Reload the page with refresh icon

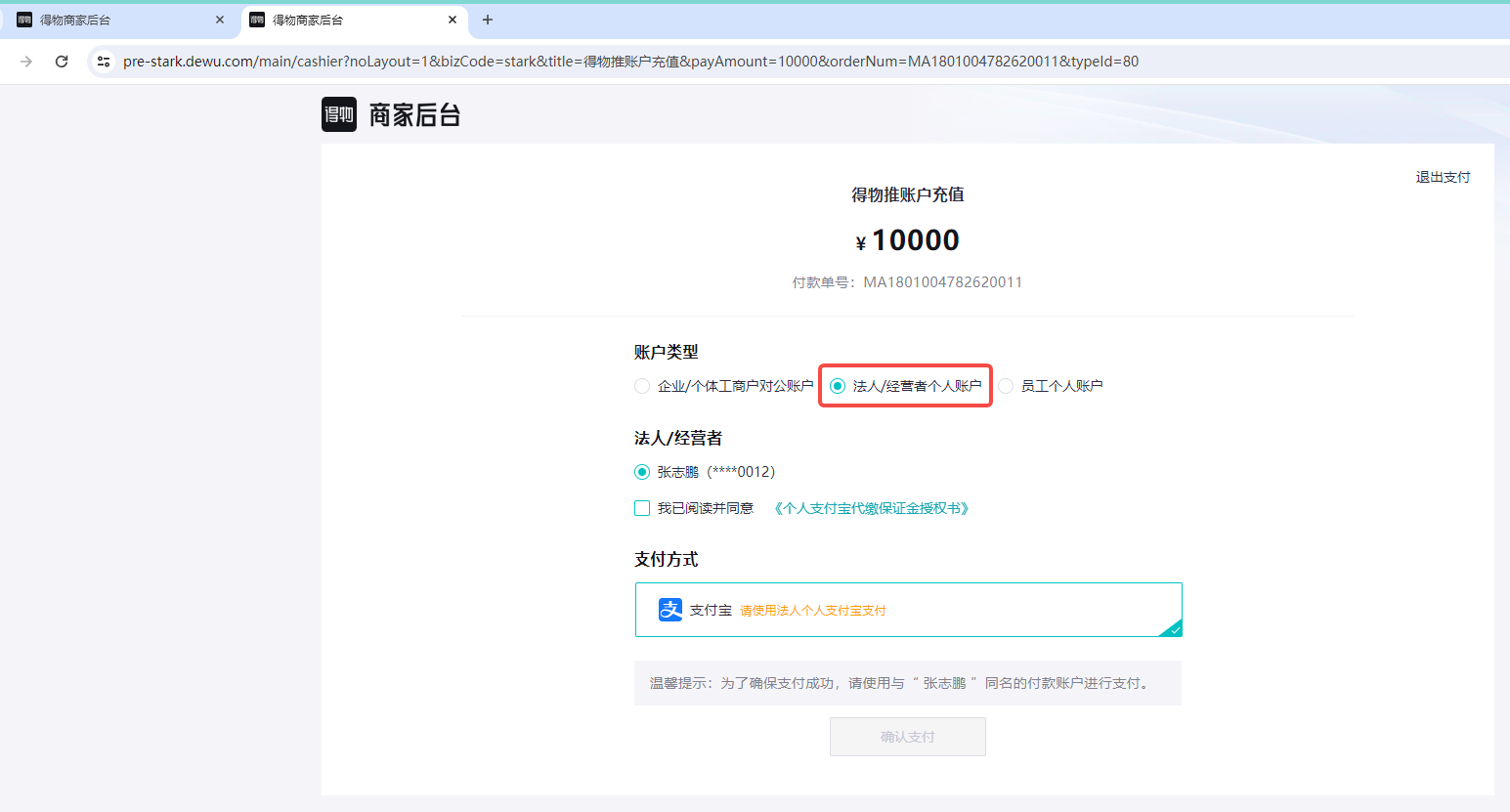coord(62,62)
